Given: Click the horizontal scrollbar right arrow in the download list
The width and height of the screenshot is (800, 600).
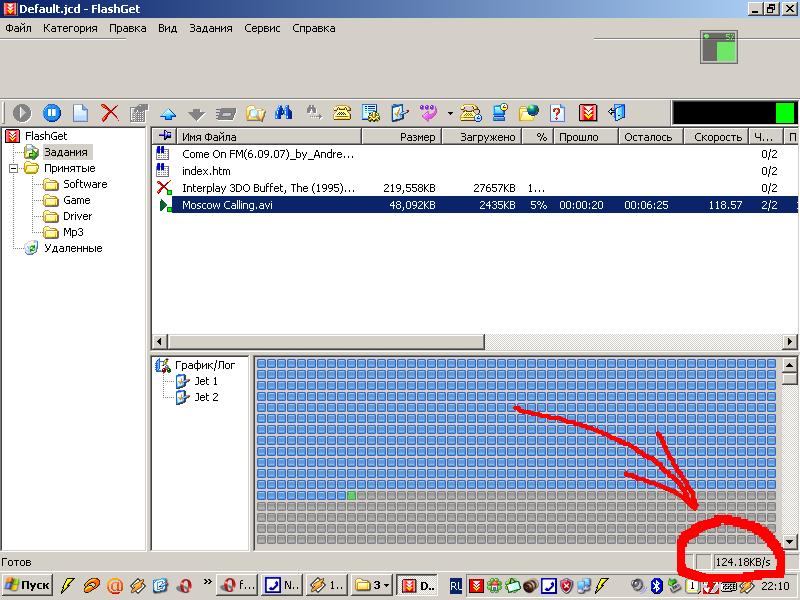Looking at the screenshot, I should [x=790, y=341].
